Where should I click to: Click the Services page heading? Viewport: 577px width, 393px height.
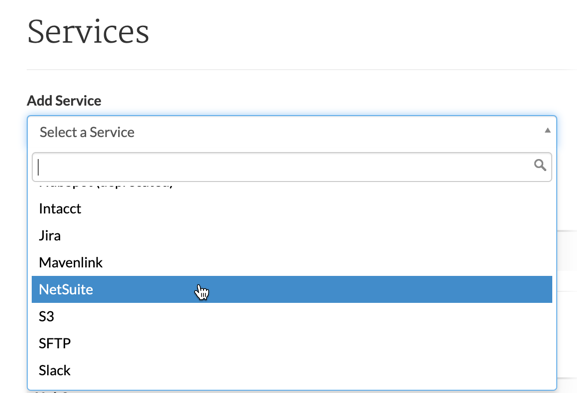88,32
